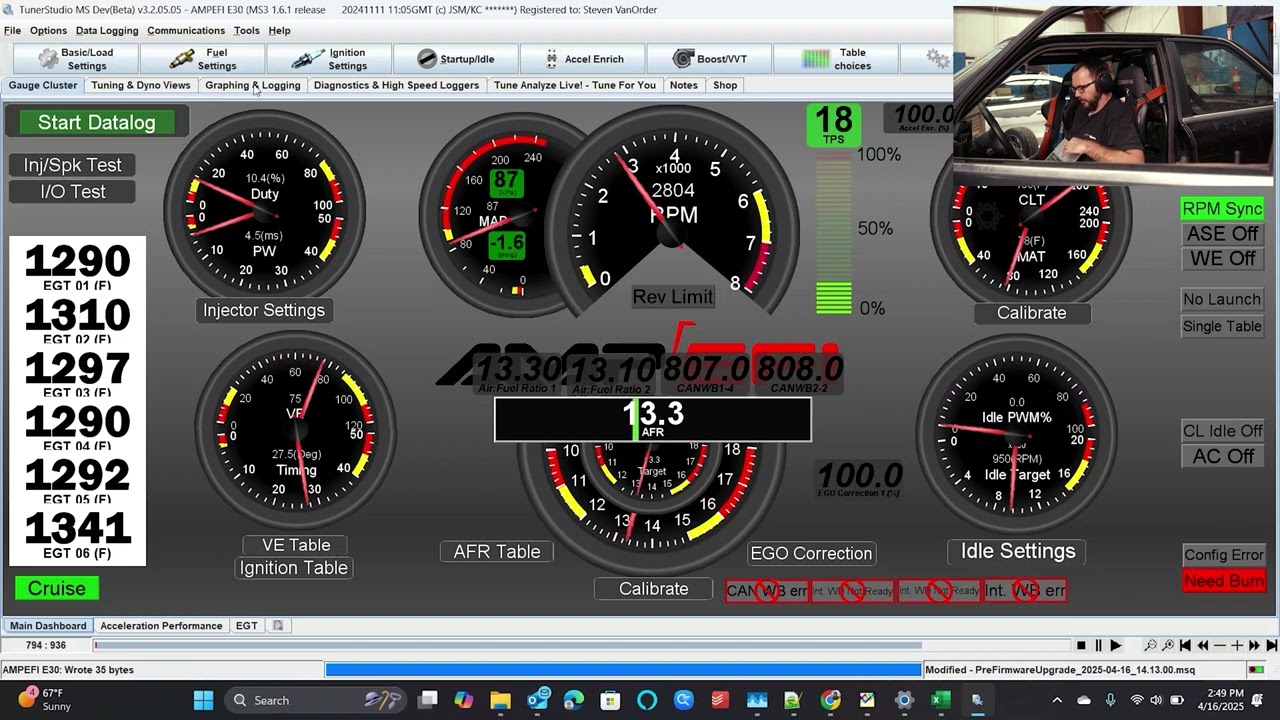The image size is (1280, 720).
Task: Open Tune Analyze Live! tab
Action: 575,85
